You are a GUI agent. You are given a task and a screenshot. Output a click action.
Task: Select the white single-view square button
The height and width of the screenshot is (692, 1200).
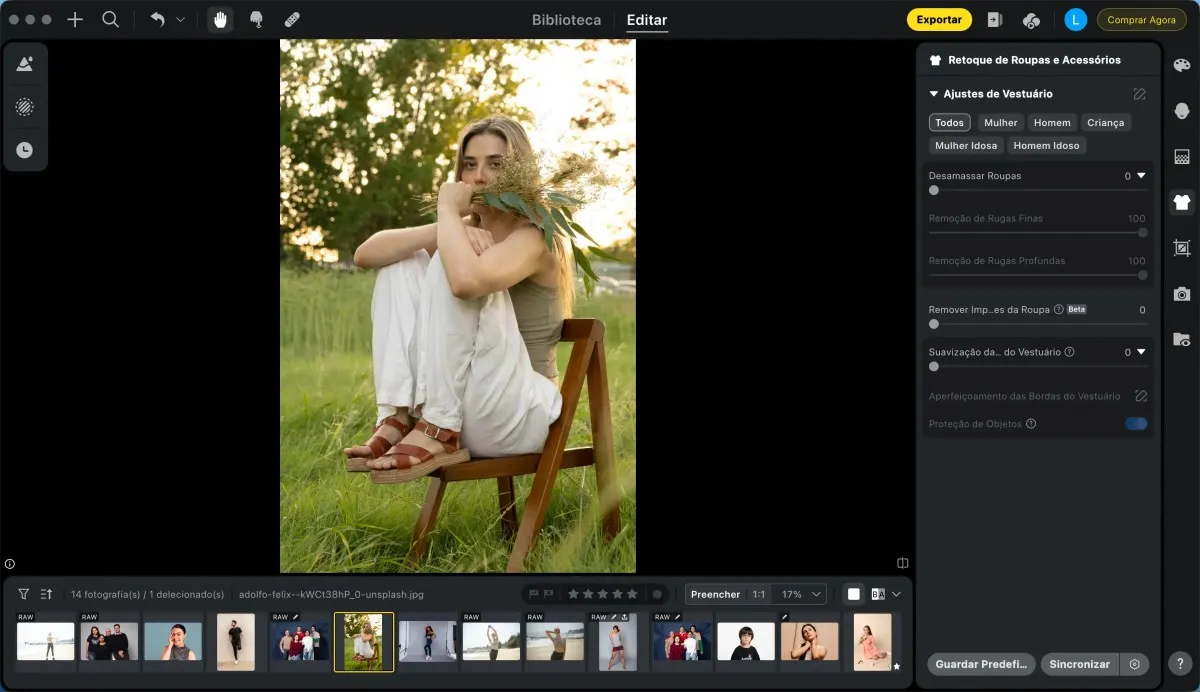click(854, 594)
